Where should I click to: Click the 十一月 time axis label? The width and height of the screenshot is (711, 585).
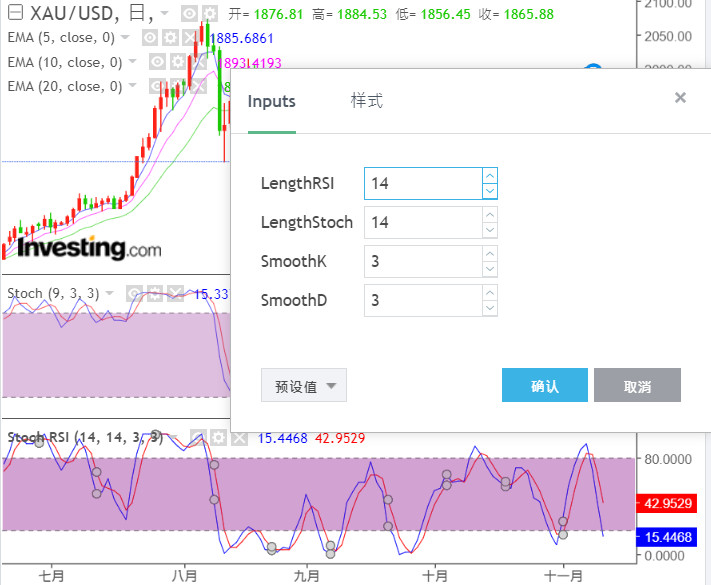click(x=564, y=576)
